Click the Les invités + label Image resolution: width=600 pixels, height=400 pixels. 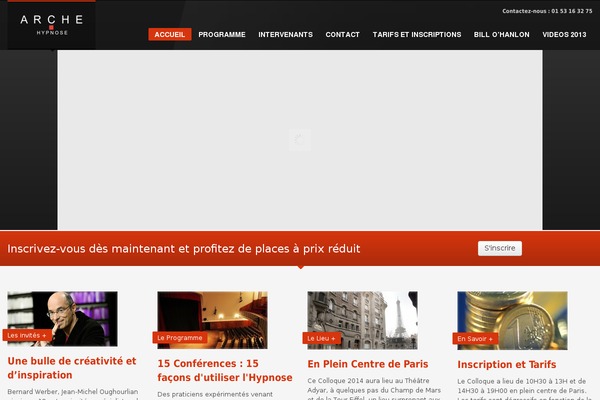27,335
